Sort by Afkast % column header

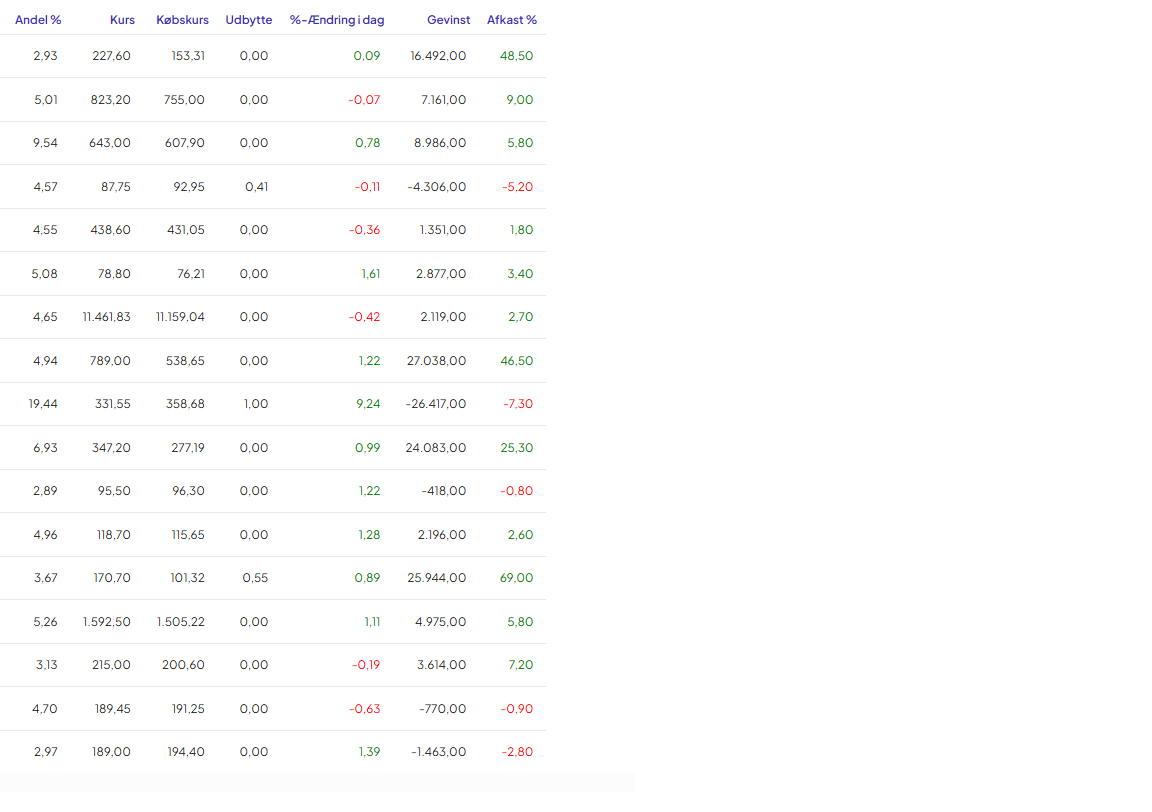point(511,20)
